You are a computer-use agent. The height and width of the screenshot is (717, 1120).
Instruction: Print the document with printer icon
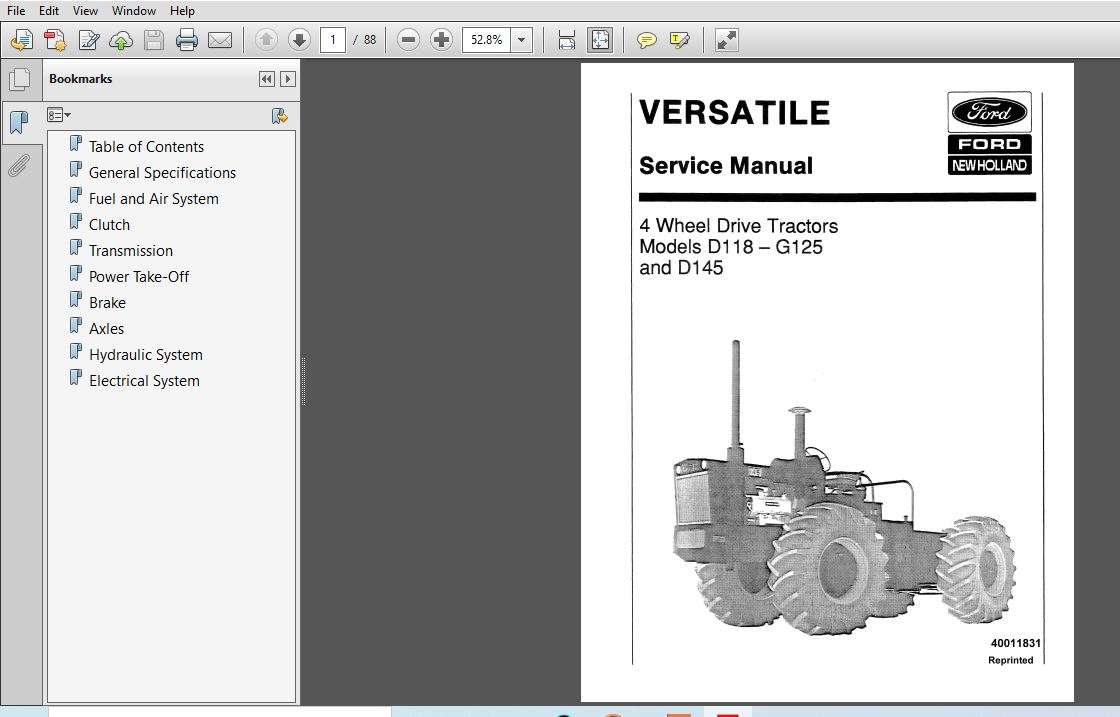click(186, 40)
